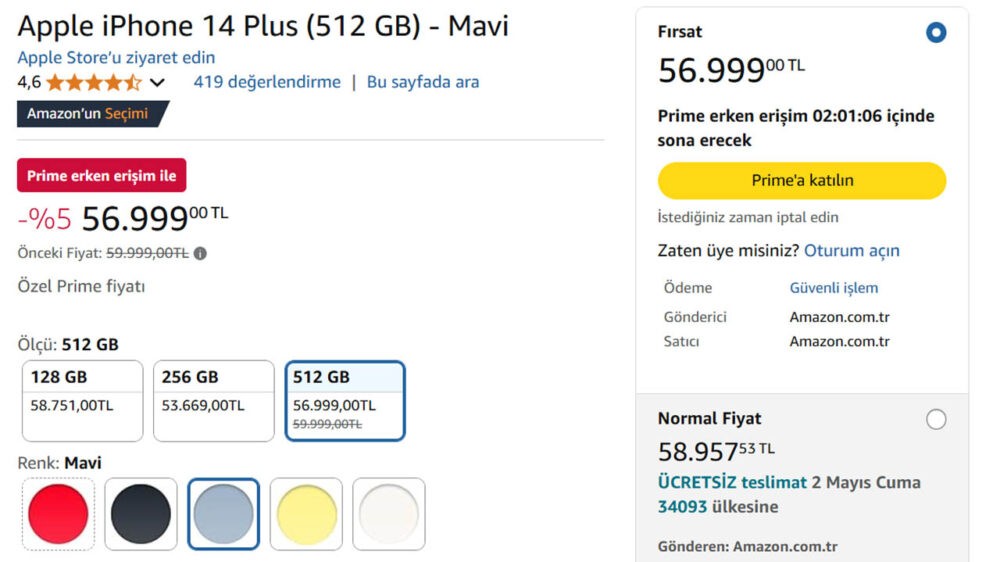The height and width of the screenshot is (562, 1000).
Task: Select the 512 GB size option
Action: click(344, 400)
